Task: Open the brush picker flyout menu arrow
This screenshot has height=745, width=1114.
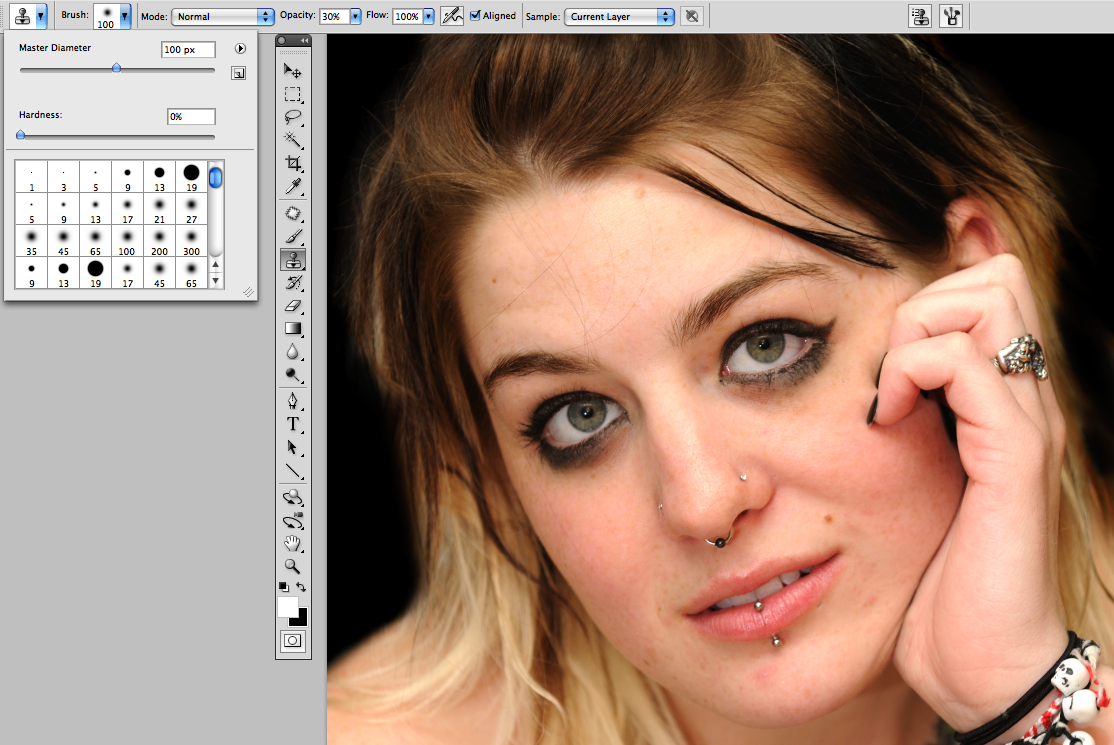Action: [x=240, y=49]
